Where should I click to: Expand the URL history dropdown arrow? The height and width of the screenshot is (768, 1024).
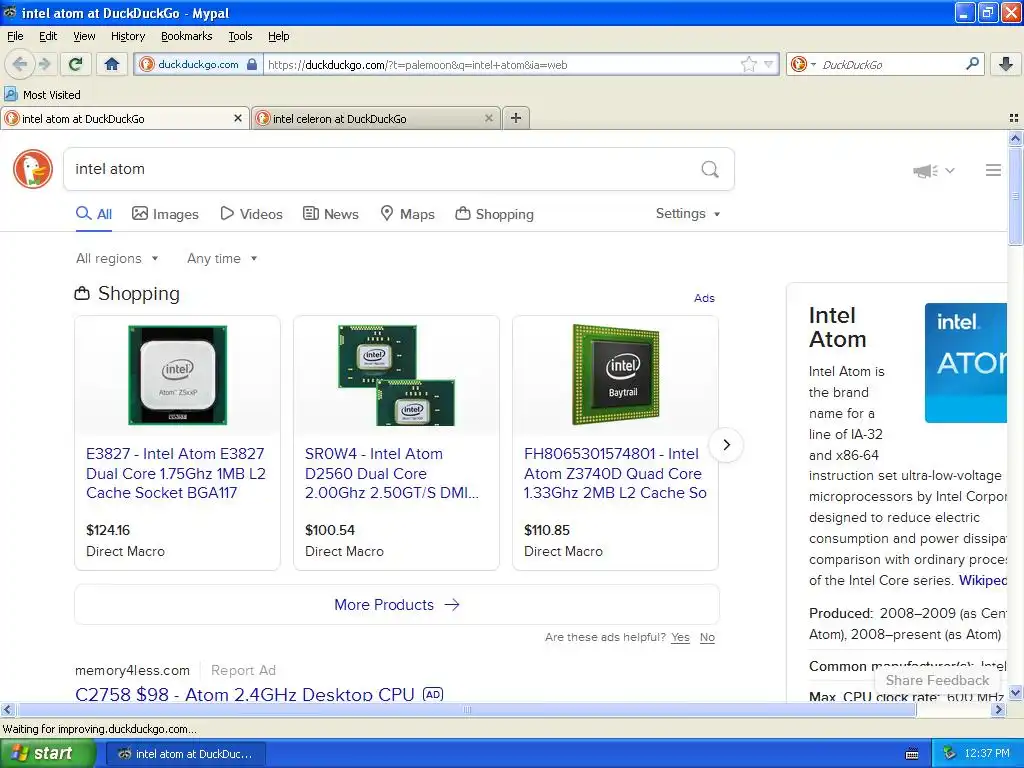pyautogui.click(x=769, y=64)
